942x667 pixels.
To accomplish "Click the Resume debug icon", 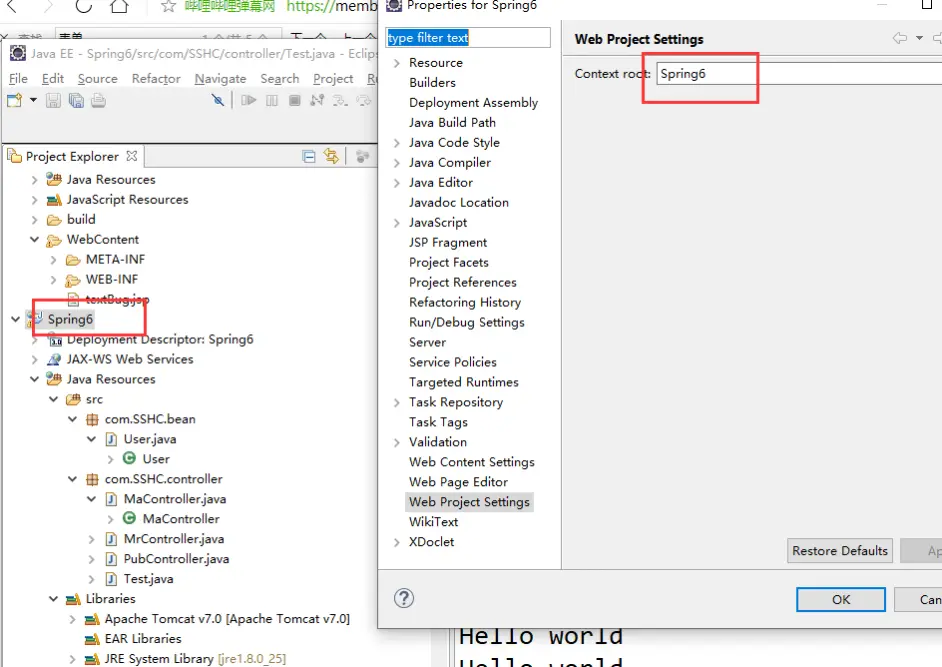I will click(x=248, y=100).
